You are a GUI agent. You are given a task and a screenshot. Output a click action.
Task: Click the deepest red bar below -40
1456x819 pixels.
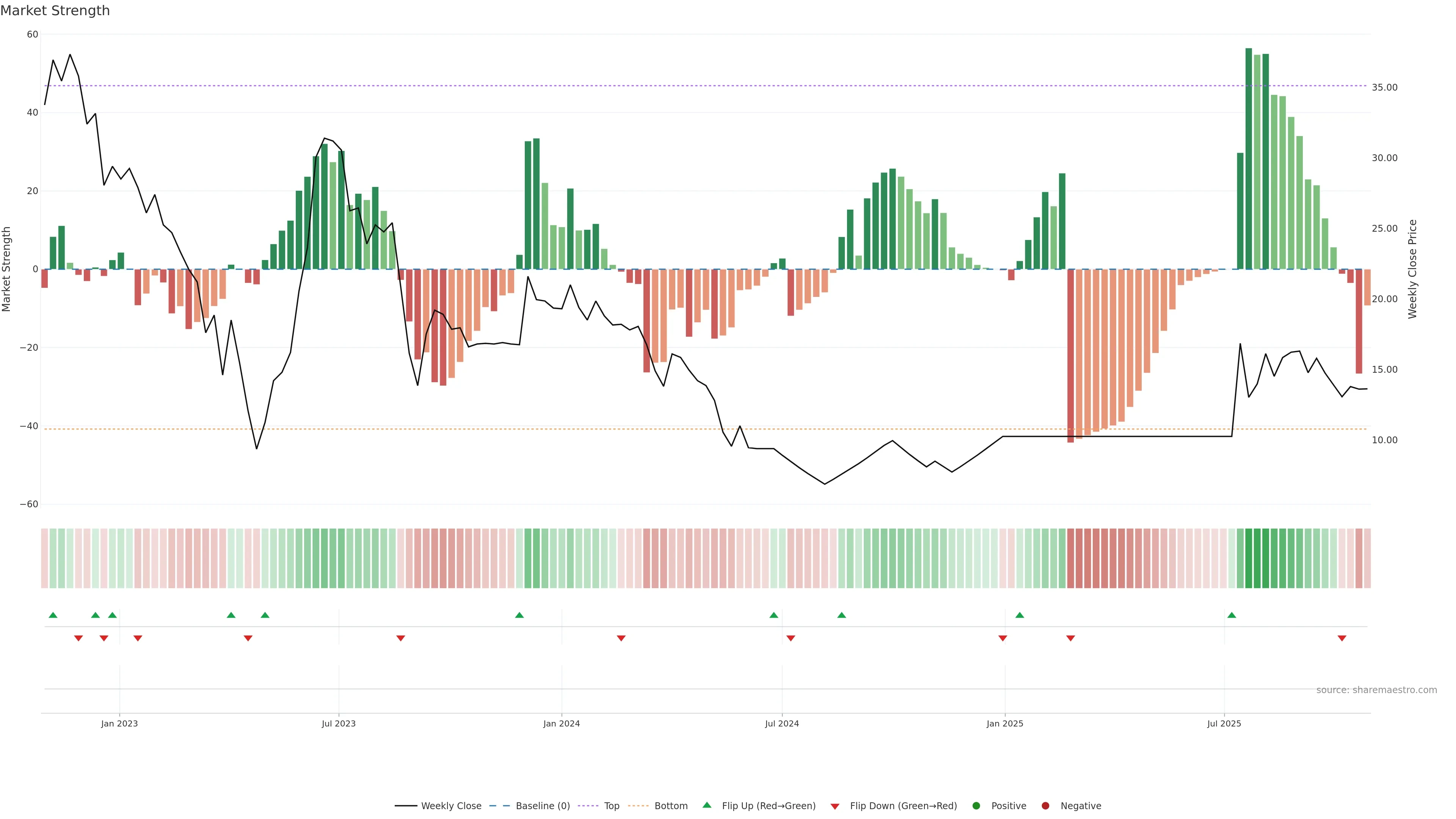[1070, 356]
